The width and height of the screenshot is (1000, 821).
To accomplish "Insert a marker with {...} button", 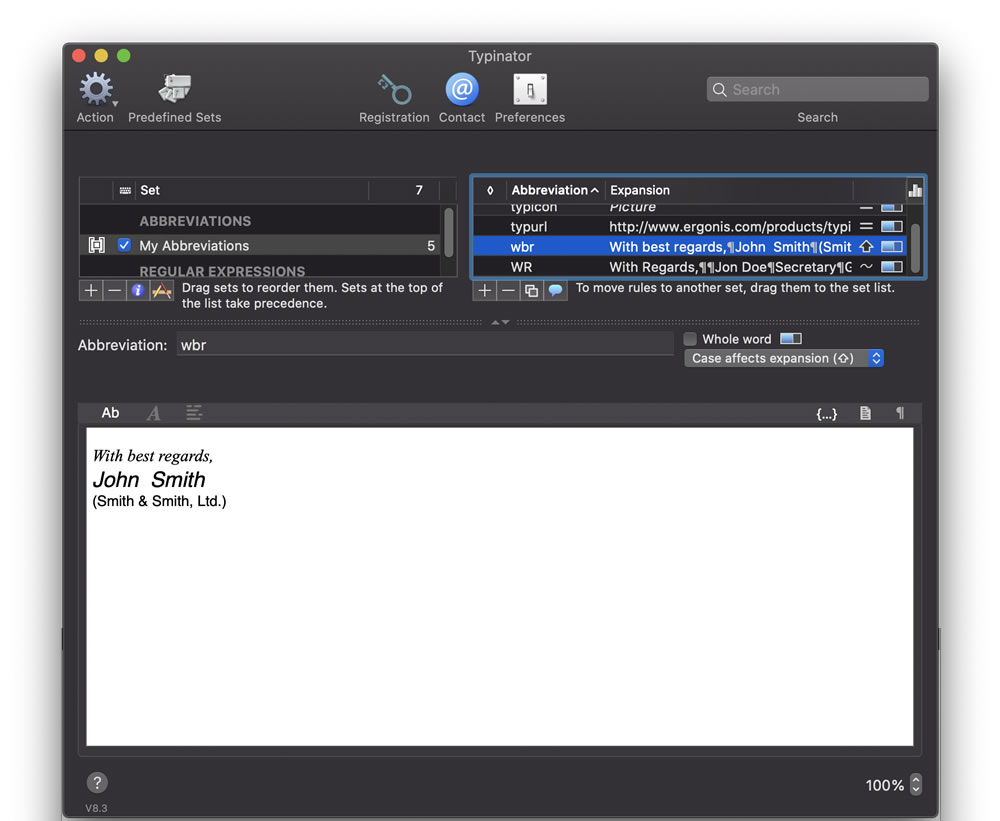I will [x=827, y=413].
